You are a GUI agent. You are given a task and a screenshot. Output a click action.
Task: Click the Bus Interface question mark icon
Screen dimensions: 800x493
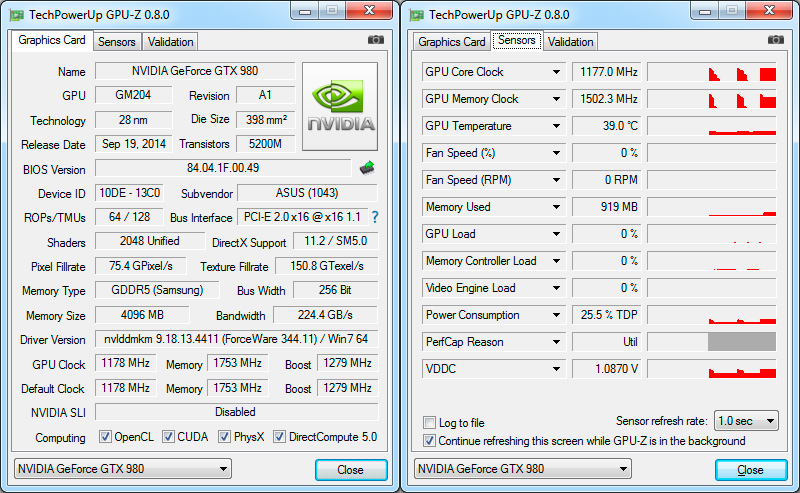(x=375, y=217)
